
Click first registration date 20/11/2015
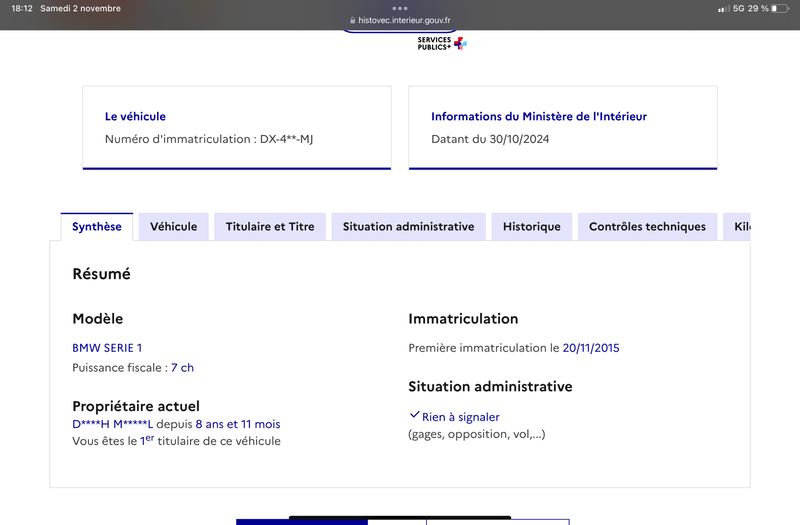tap(591, 348)
